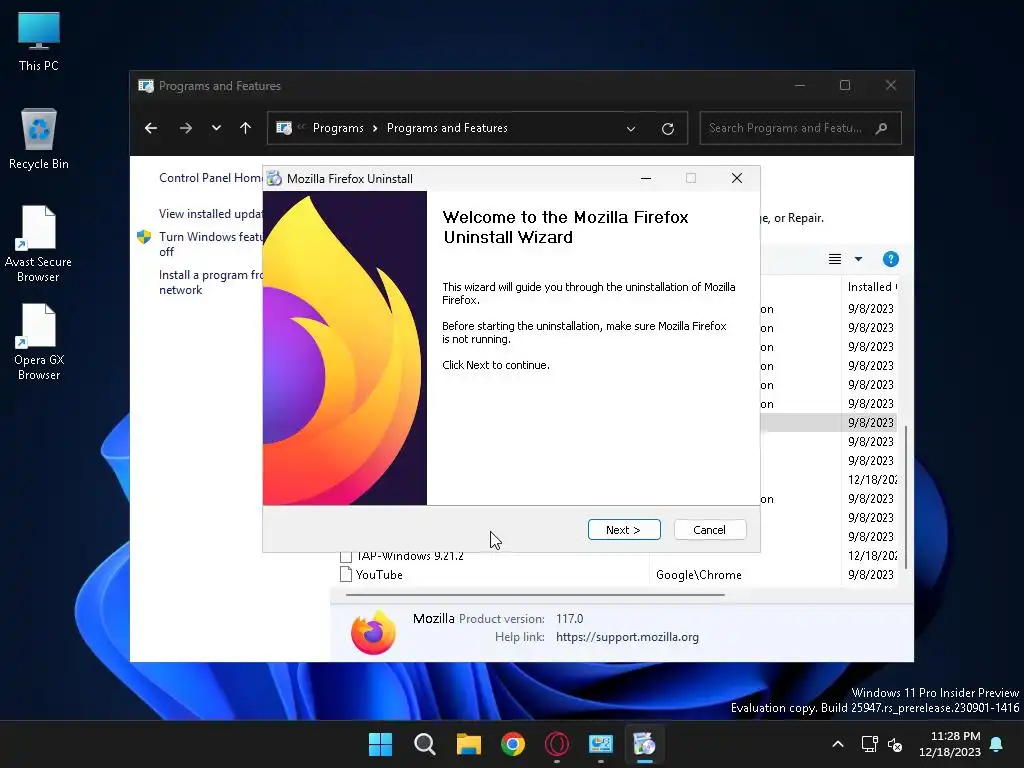Click the Firefox Uninstall dialog title icon
The width and height of the screenshot is (1024, 768).
click(x=274, y=178)
